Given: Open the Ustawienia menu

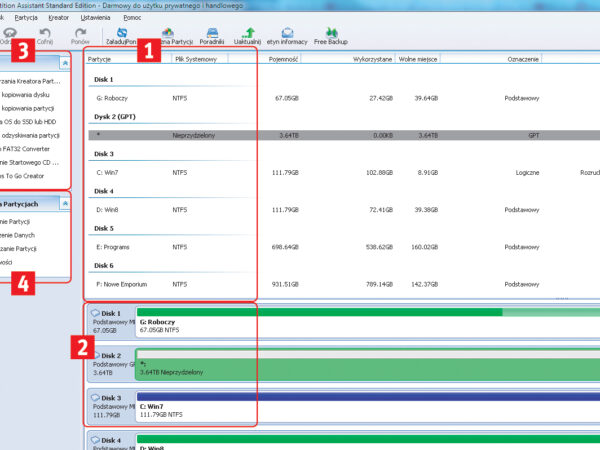Looking at the screenshot, I should pos(96,17).
